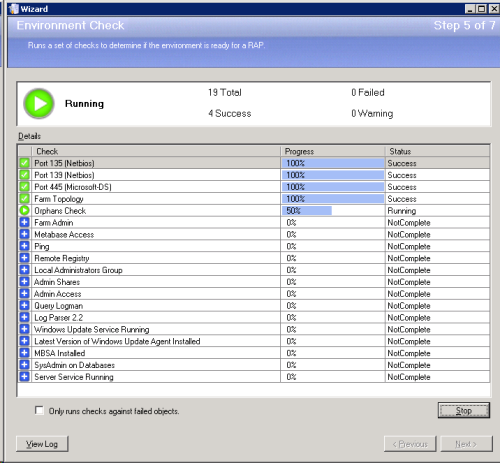Image resolution: width=500 pixels, height=463 pixels.
Task: Click the Orphans Check 50% progress bar
Action: (307, 211)
